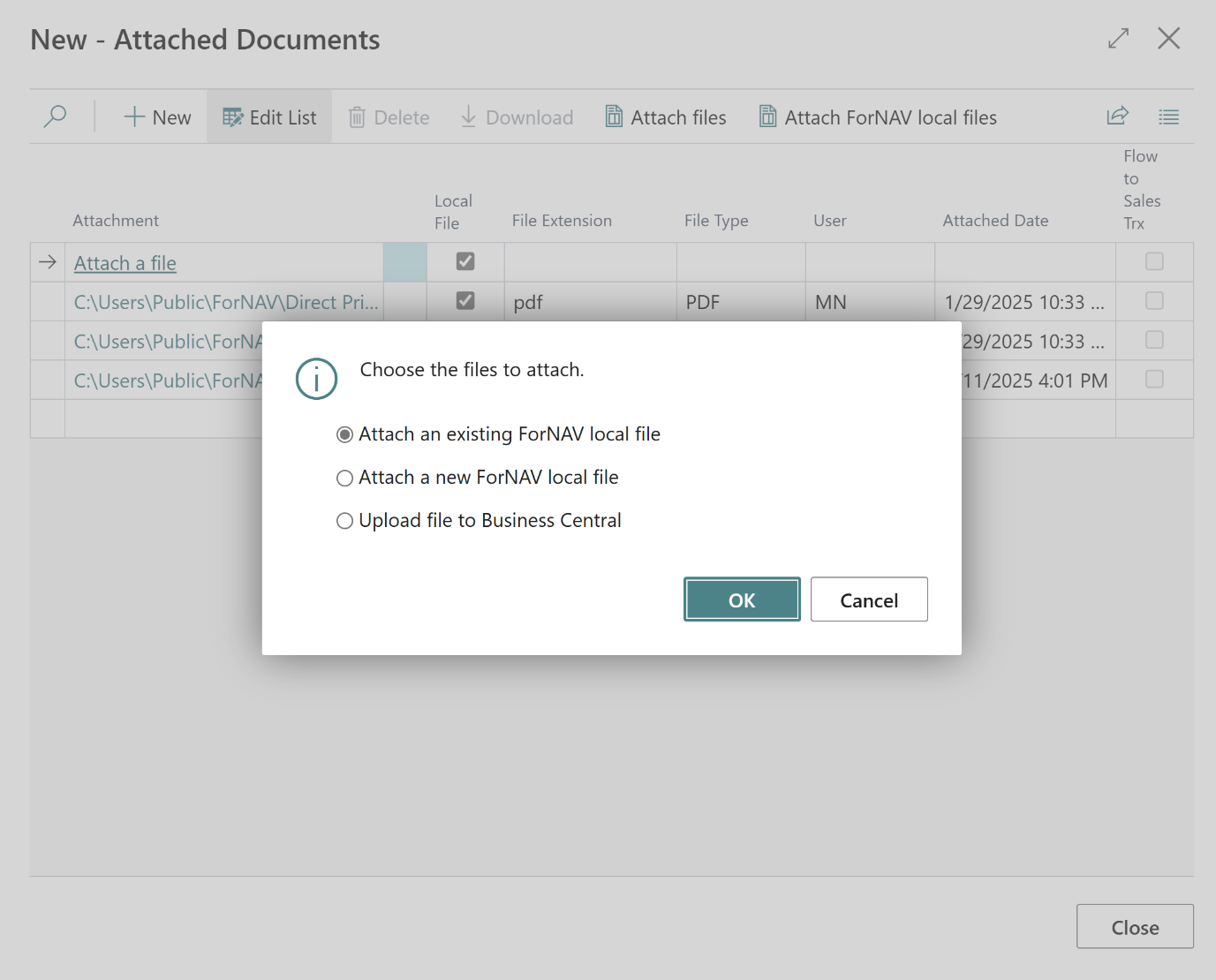This screenshot has width=1216, height=980.
Task: Click the search magnifier icon
Action: point(55,117)
